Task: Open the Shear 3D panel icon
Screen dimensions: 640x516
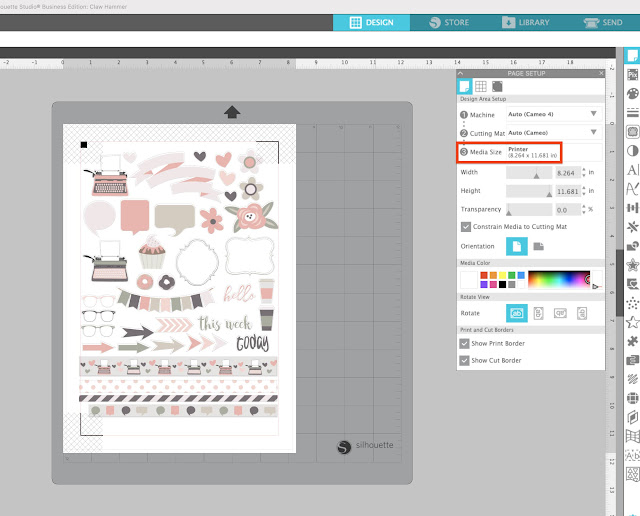Action: tap(632, 417)
